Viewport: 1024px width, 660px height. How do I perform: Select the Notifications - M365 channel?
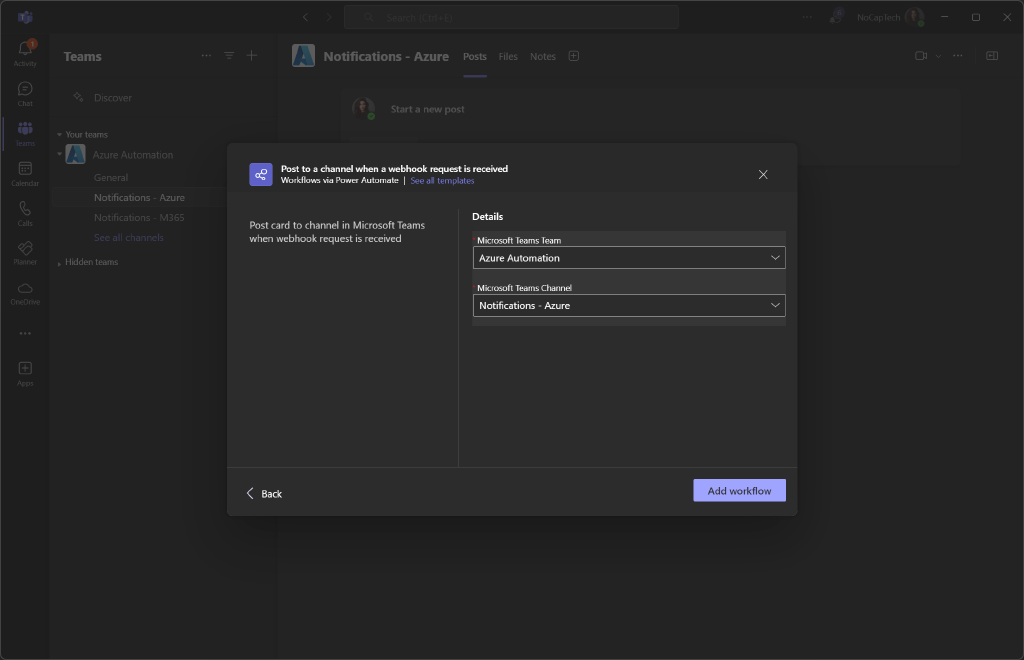coord(139,218)
